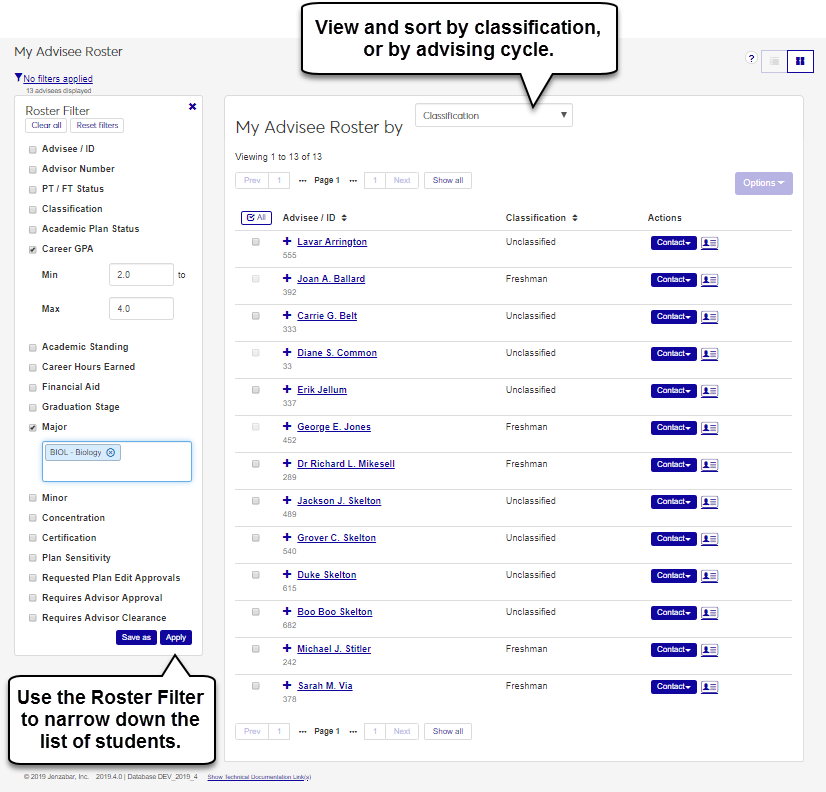826x792 pixels.
Task: Switch to list view icon
Action: coord(774,62)
